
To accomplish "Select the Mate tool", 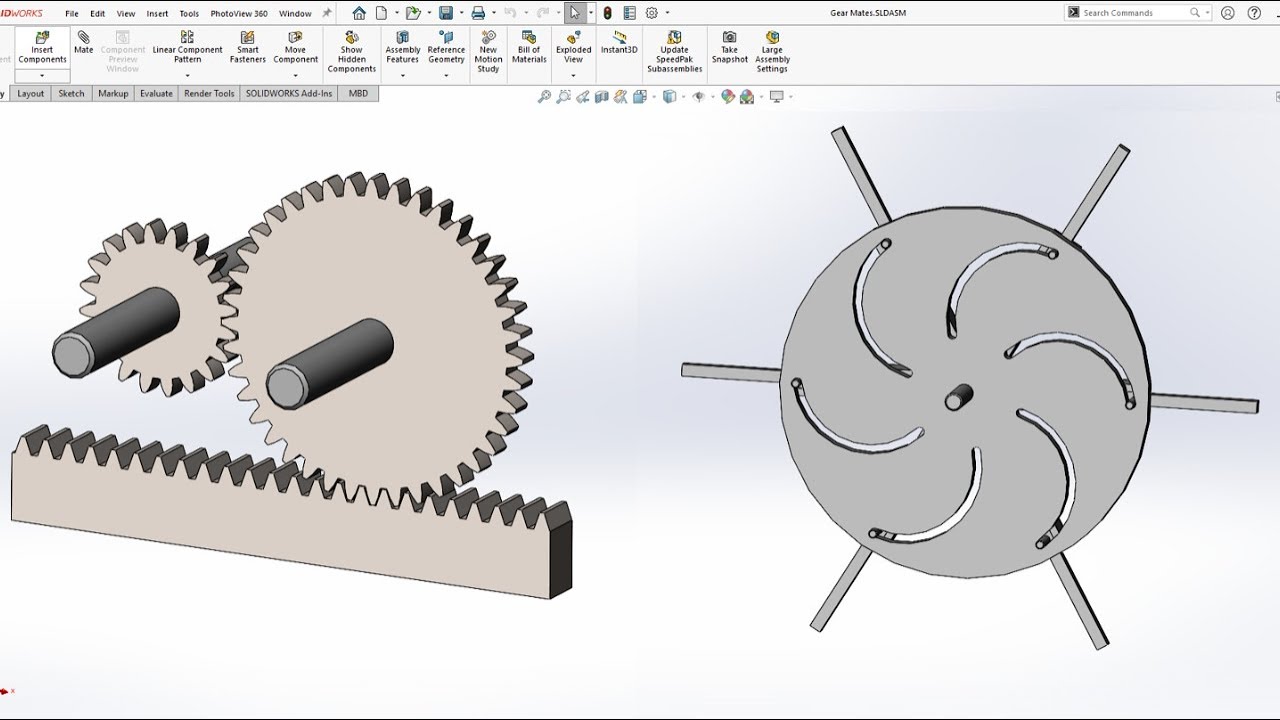I will [84, 42].
